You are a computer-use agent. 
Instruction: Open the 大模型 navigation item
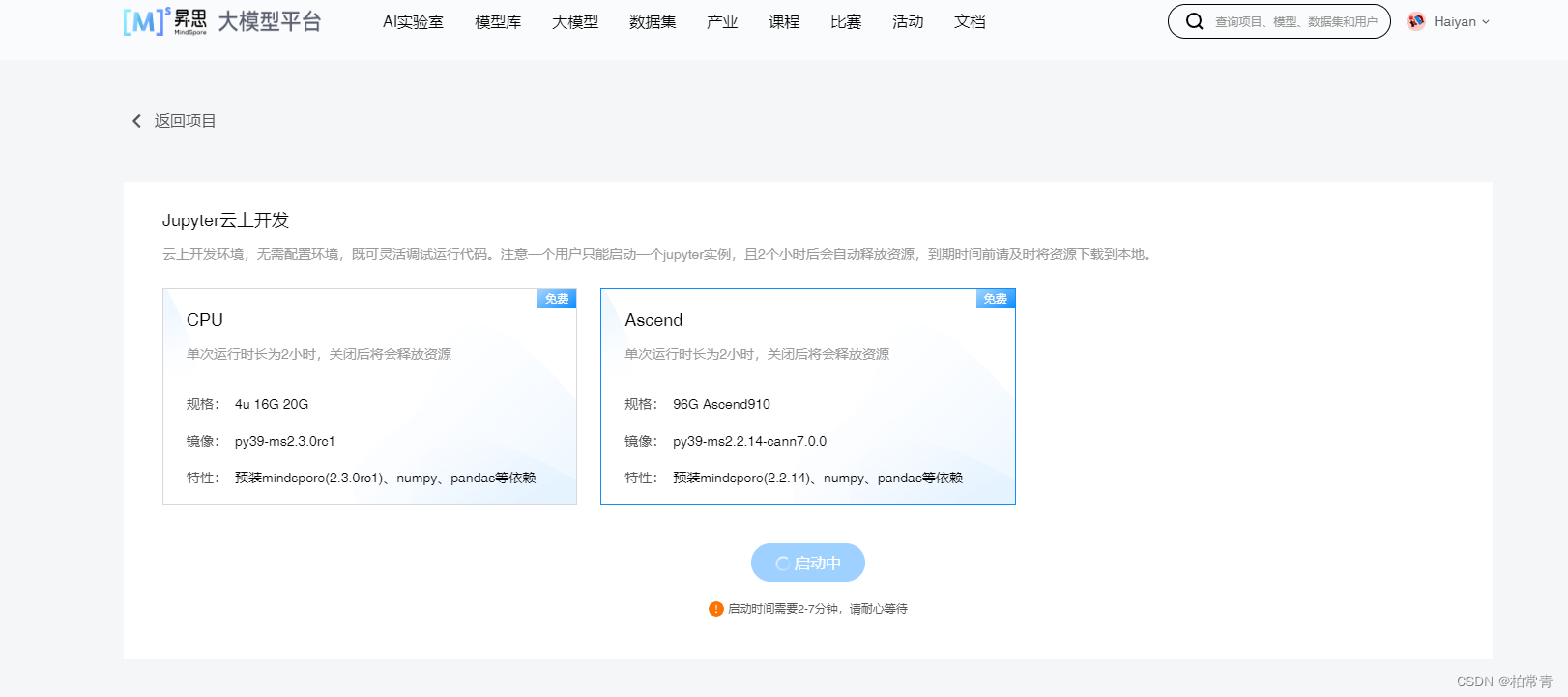click(575, 22)
